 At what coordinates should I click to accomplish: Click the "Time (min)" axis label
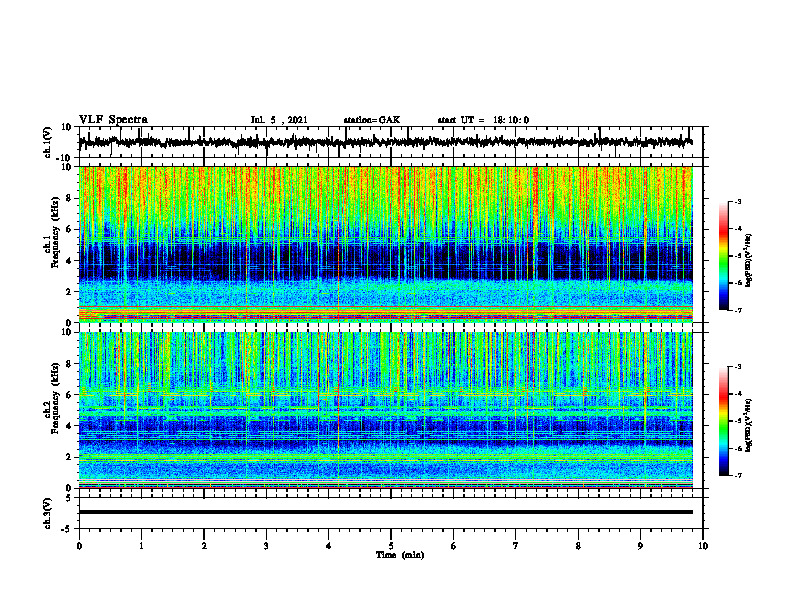(400, 555)
